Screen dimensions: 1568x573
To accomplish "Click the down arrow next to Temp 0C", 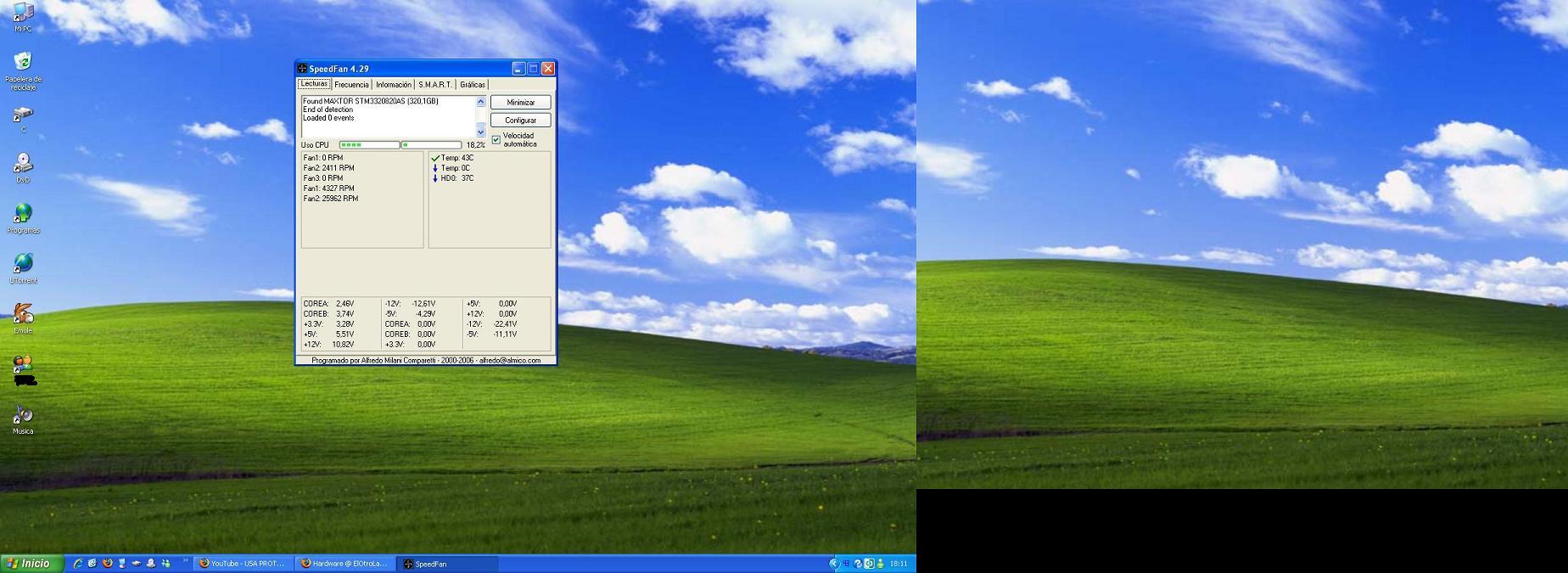I will (435, 168).
